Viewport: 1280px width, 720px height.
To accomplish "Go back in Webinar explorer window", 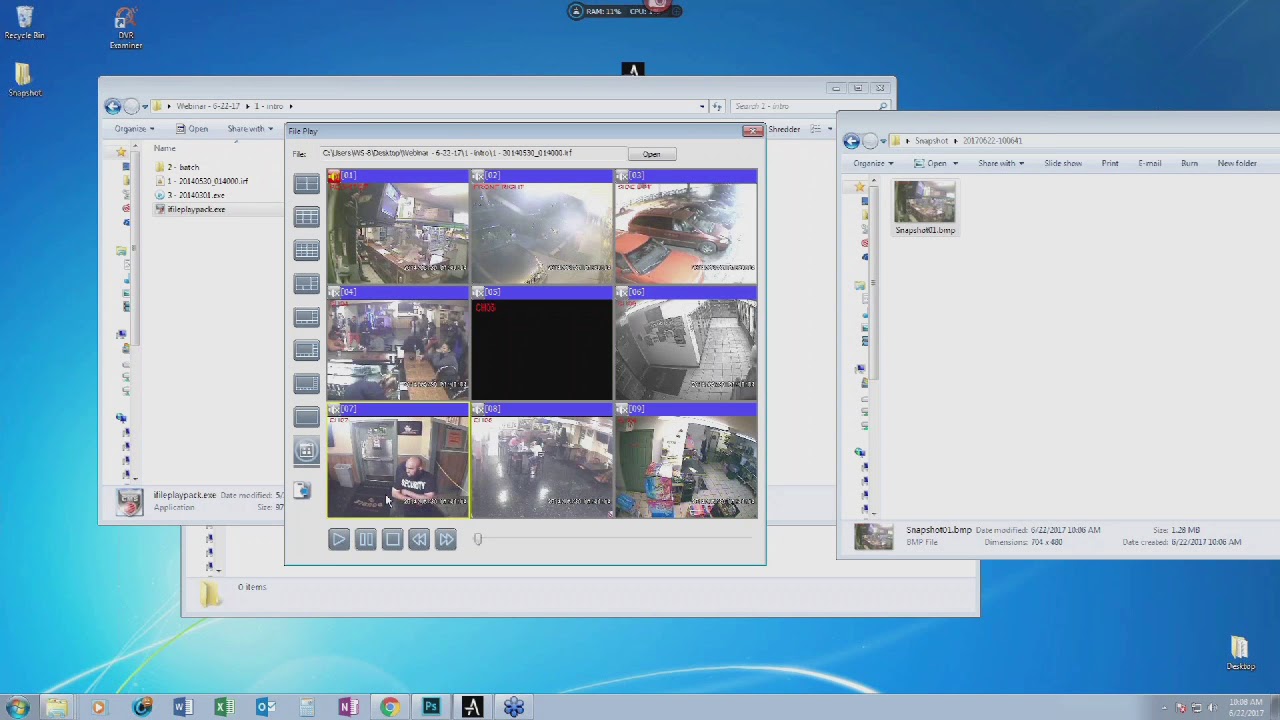I will coord(113,106).
